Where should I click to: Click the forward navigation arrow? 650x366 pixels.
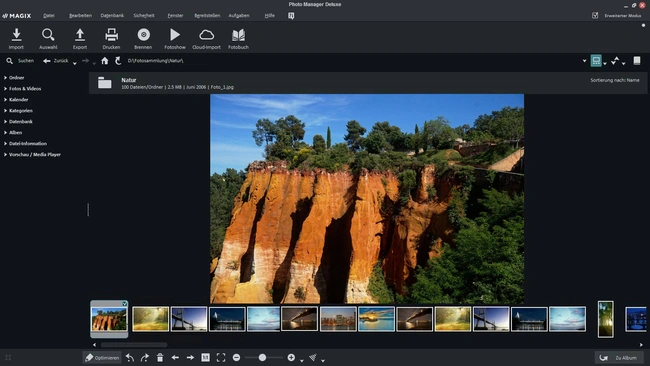point(85,61)
